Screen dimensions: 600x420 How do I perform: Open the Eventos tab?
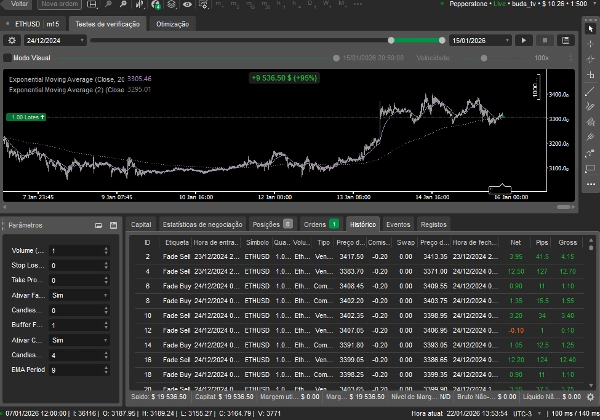(398, 225)
